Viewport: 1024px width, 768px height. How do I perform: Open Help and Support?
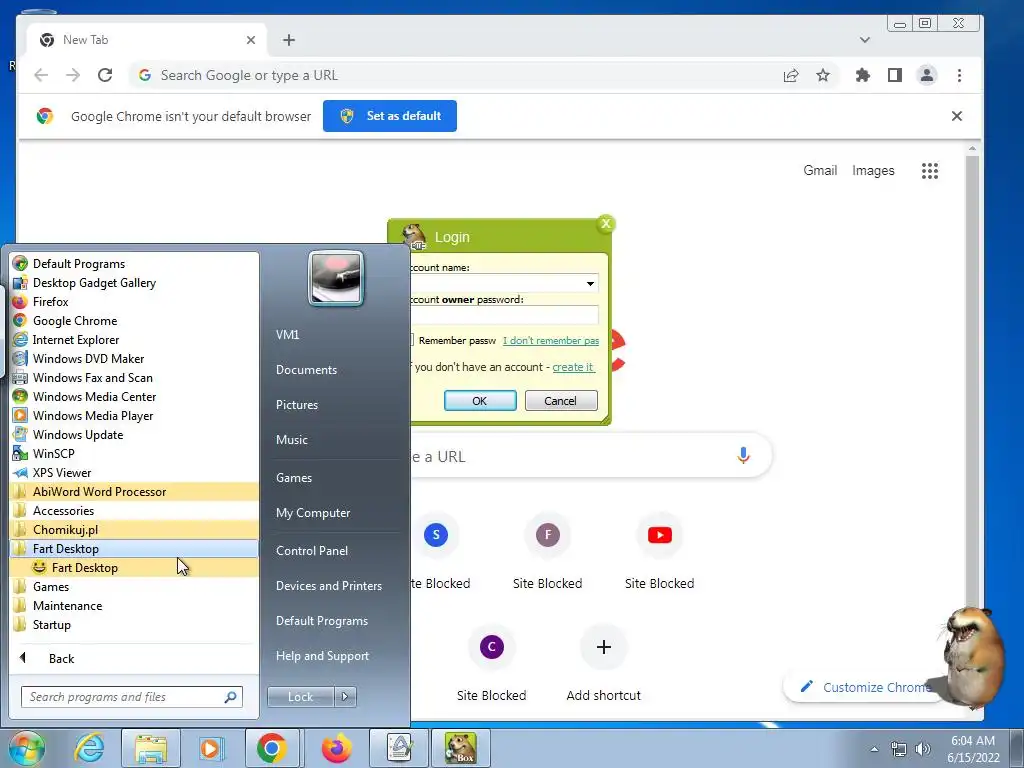(322, 656)
